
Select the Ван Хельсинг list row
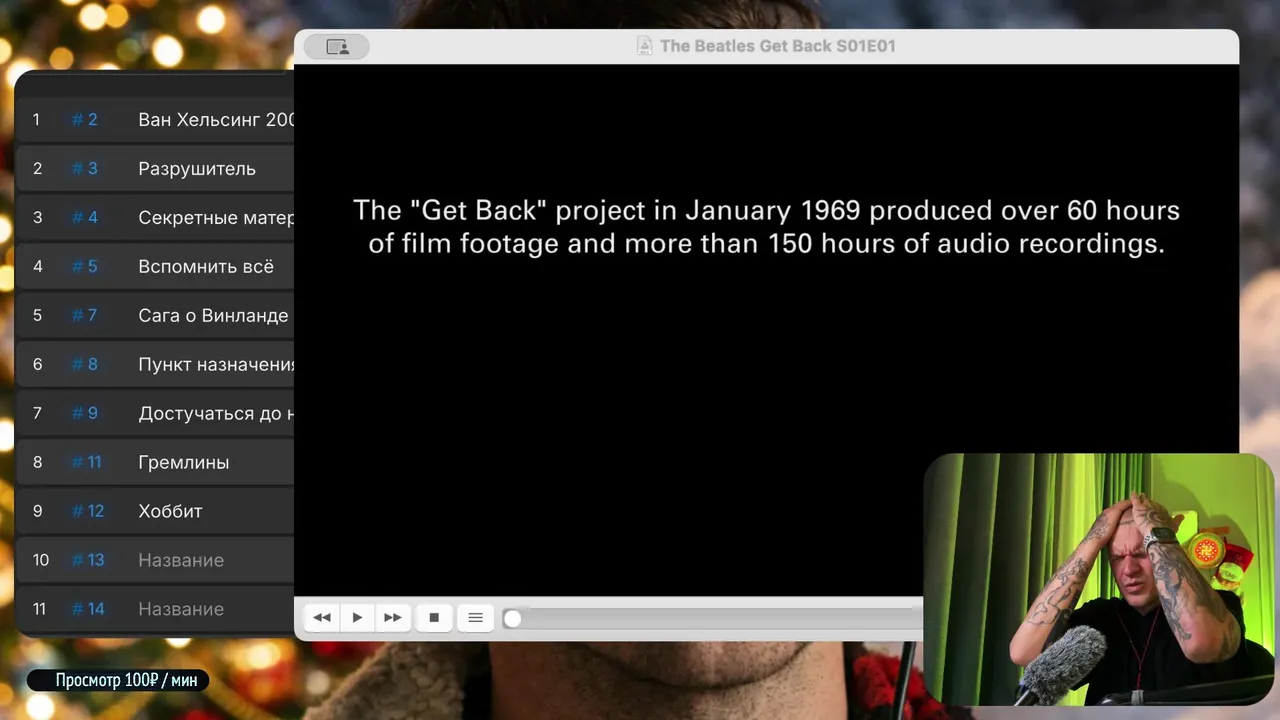[155, 120]
